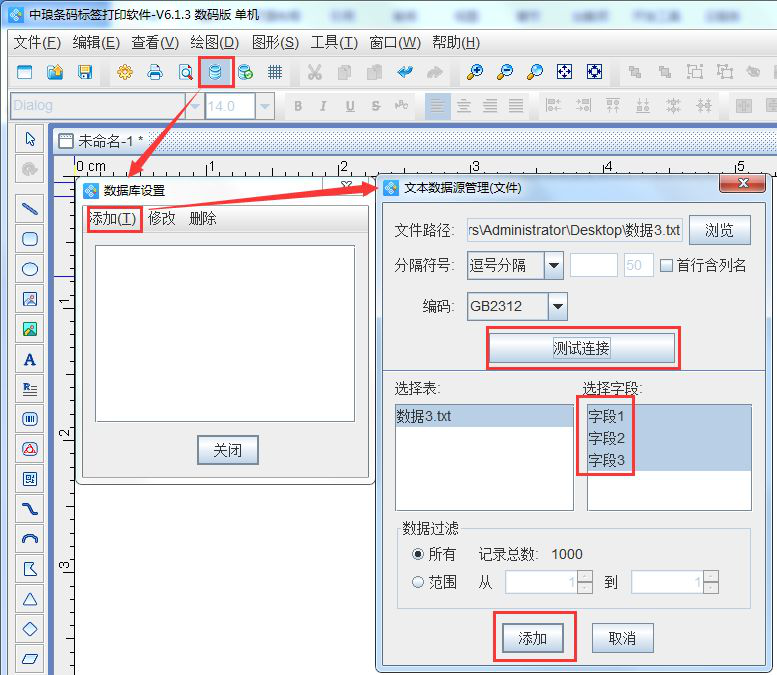Enable the 首行含列名 checkbox
This screenshot has width=777, height=675.
666,266
